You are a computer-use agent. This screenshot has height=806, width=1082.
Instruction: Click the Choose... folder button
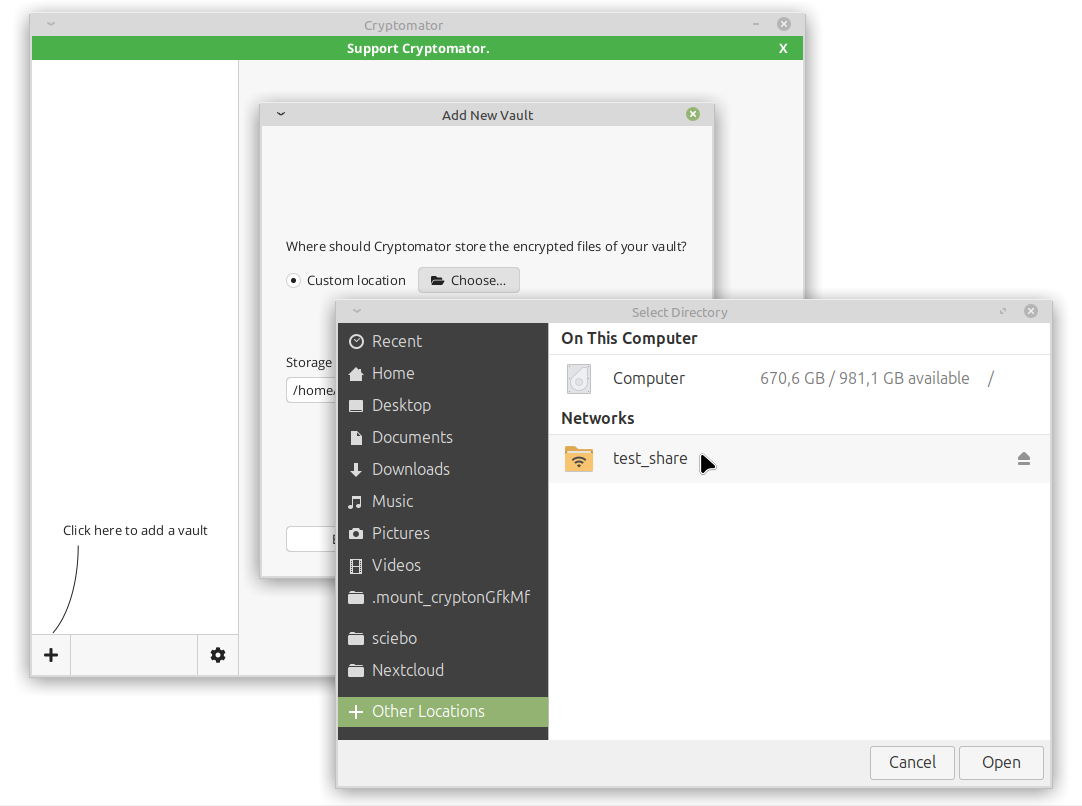(469, 280)
